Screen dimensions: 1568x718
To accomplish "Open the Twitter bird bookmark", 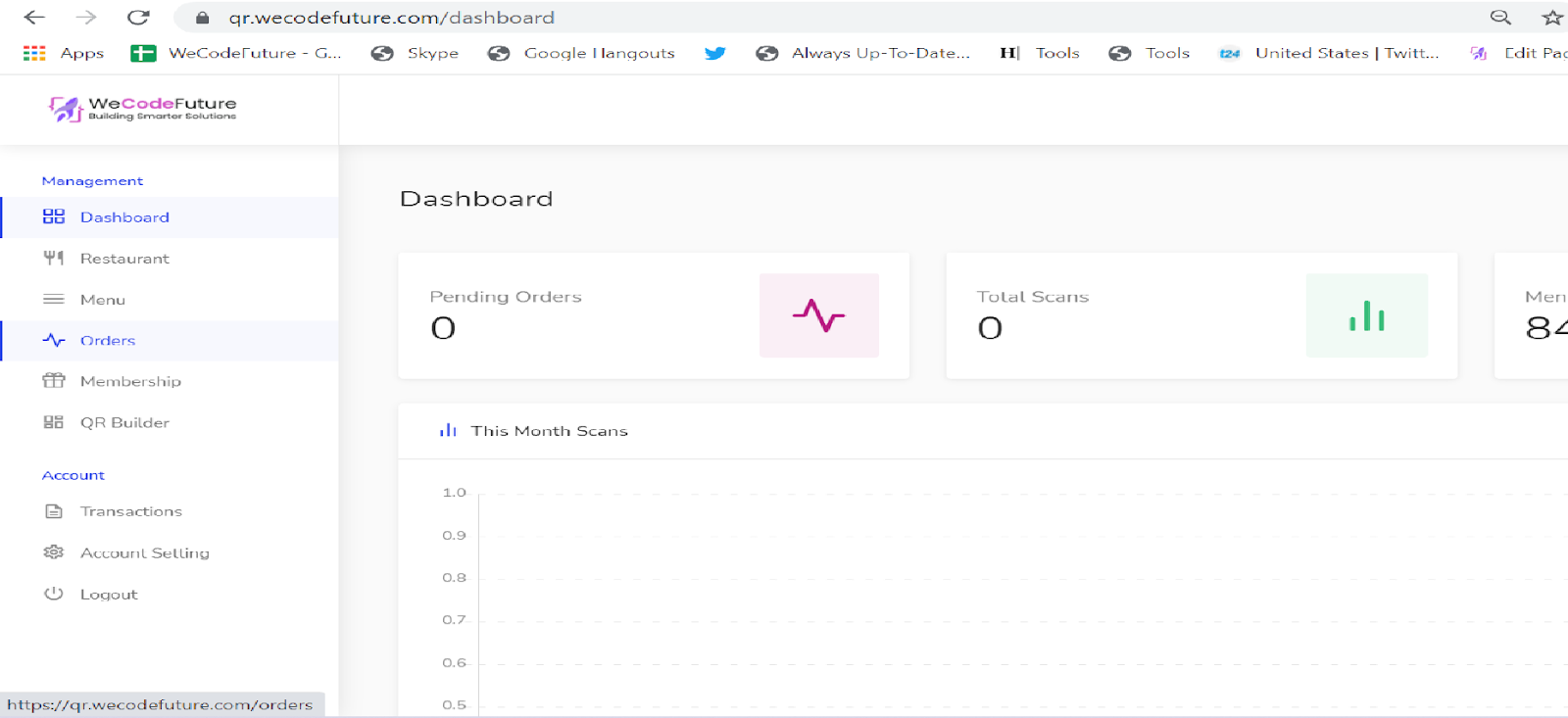I will click(x=715, y=53).
